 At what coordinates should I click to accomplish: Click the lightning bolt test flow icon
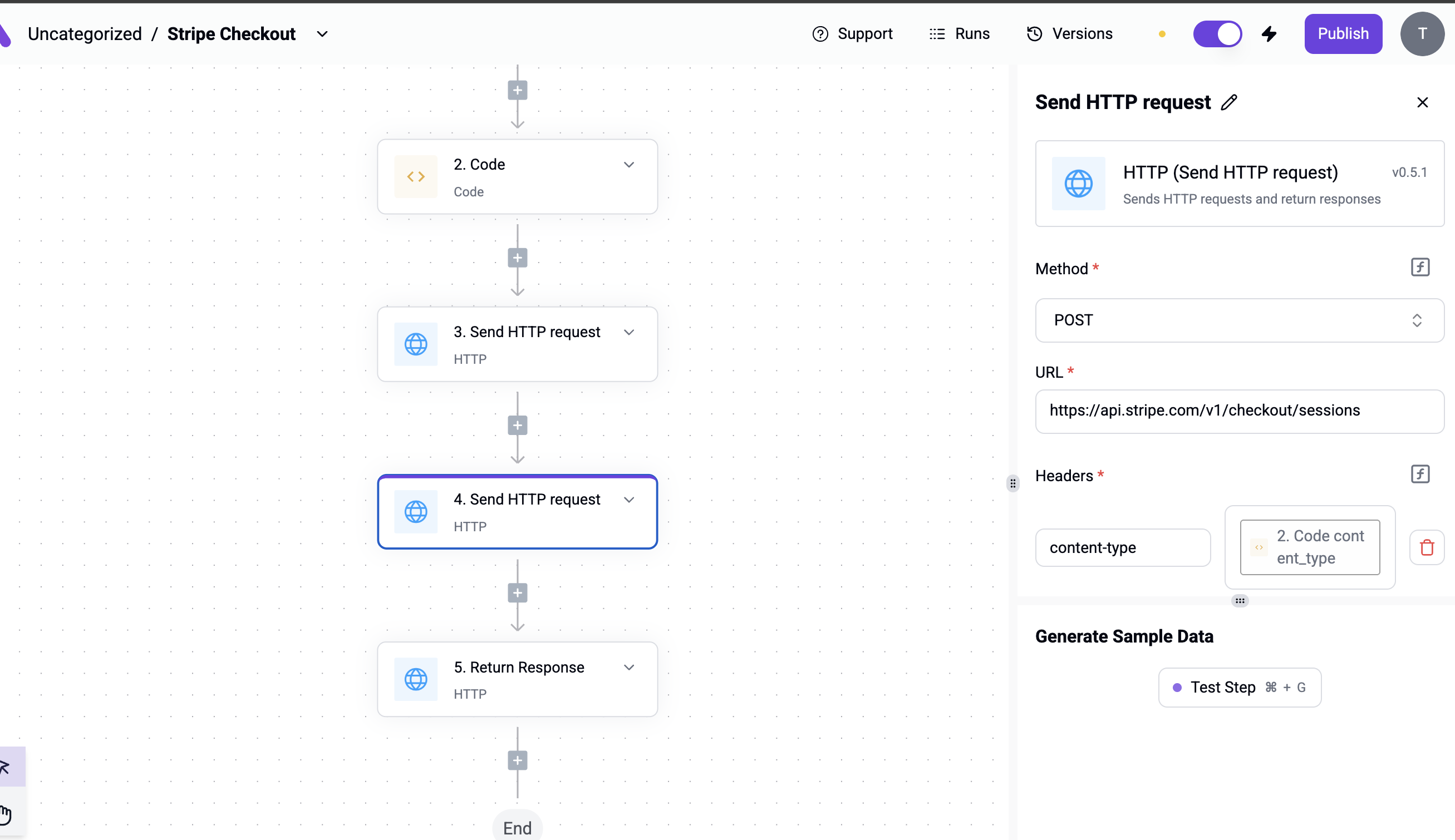[x=1269, y=34]
